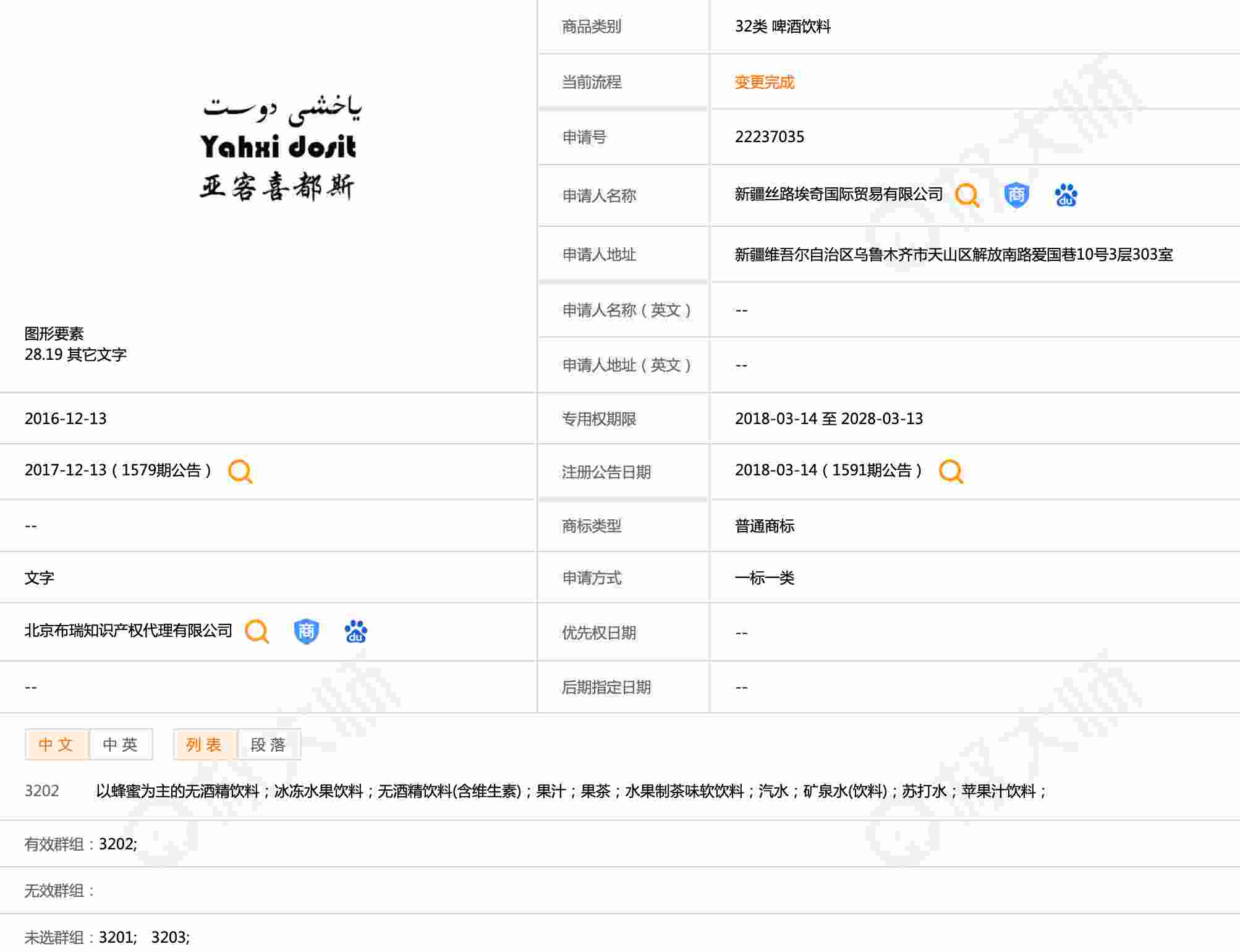
Task: Click search icon next to applicant name
Action: [x=967, y=195]
